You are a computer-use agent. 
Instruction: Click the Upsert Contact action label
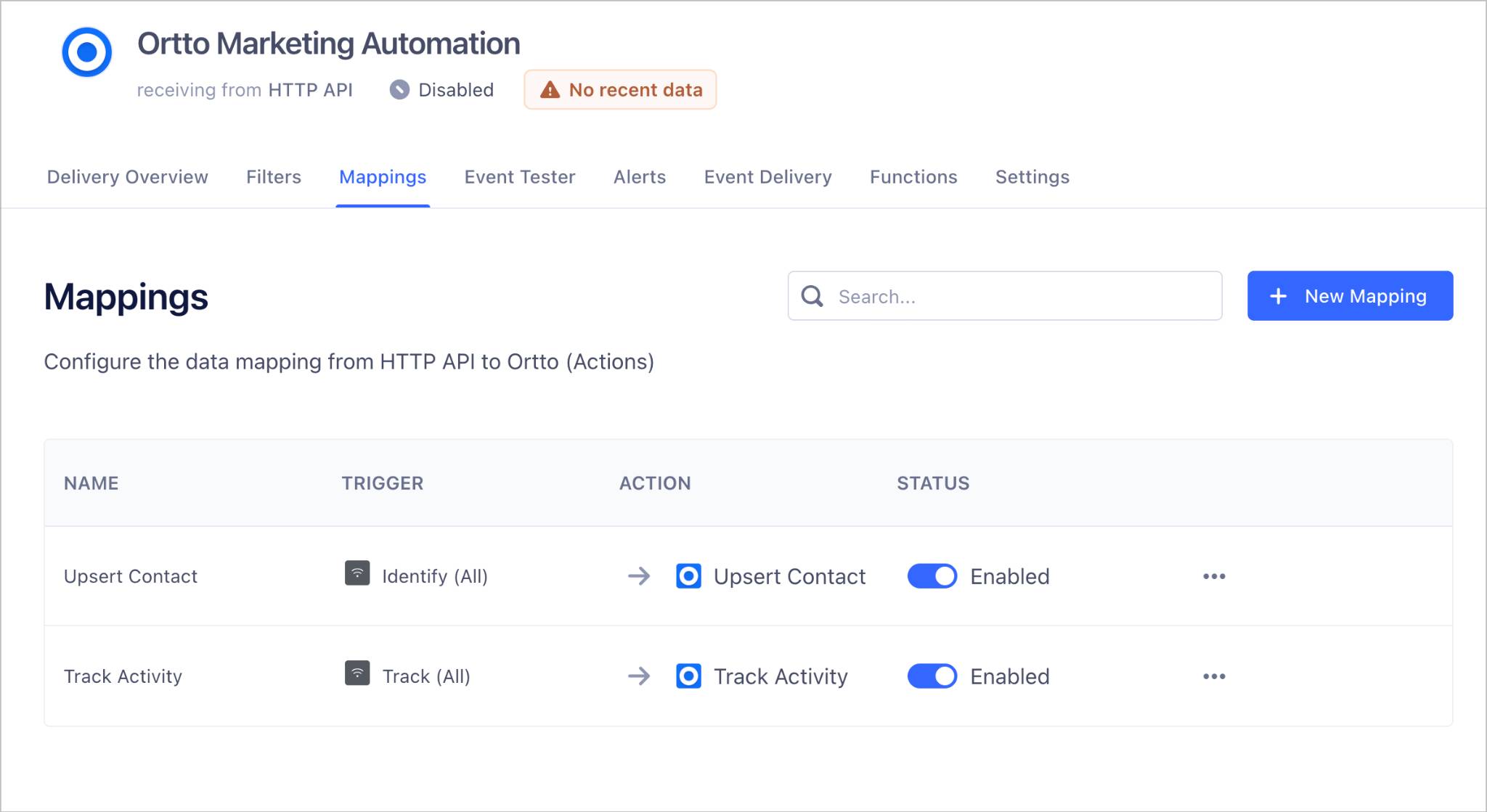point(790,576)
